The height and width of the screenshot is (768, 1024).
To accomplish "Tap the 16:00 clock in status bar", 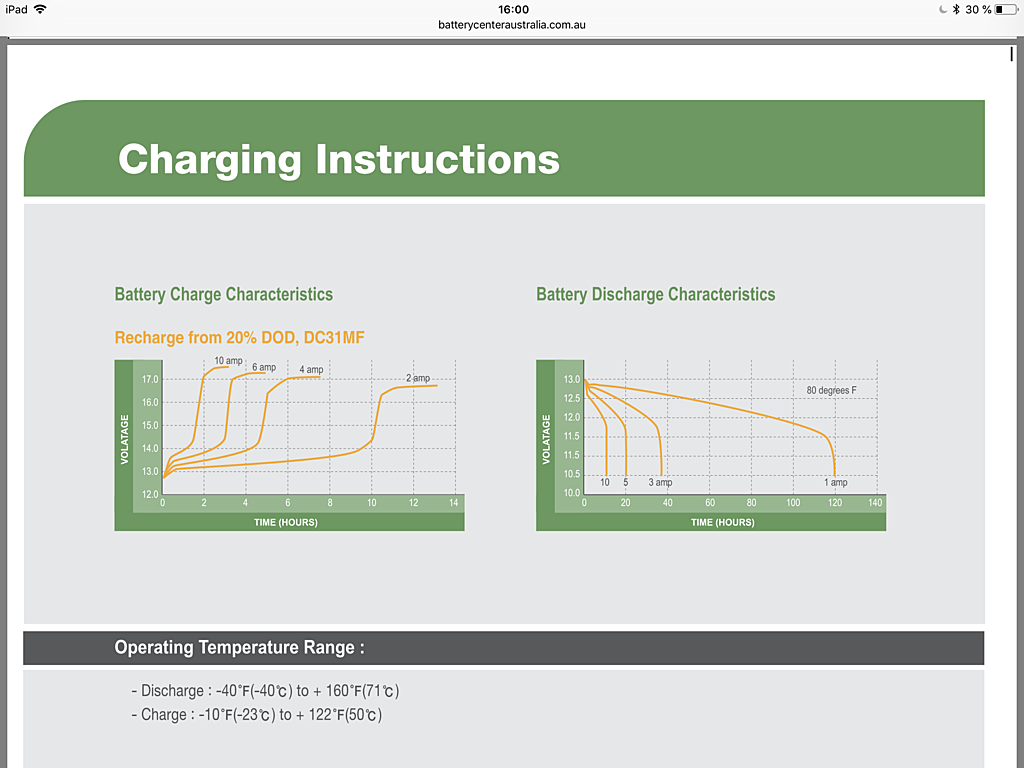I will (513, 9).
